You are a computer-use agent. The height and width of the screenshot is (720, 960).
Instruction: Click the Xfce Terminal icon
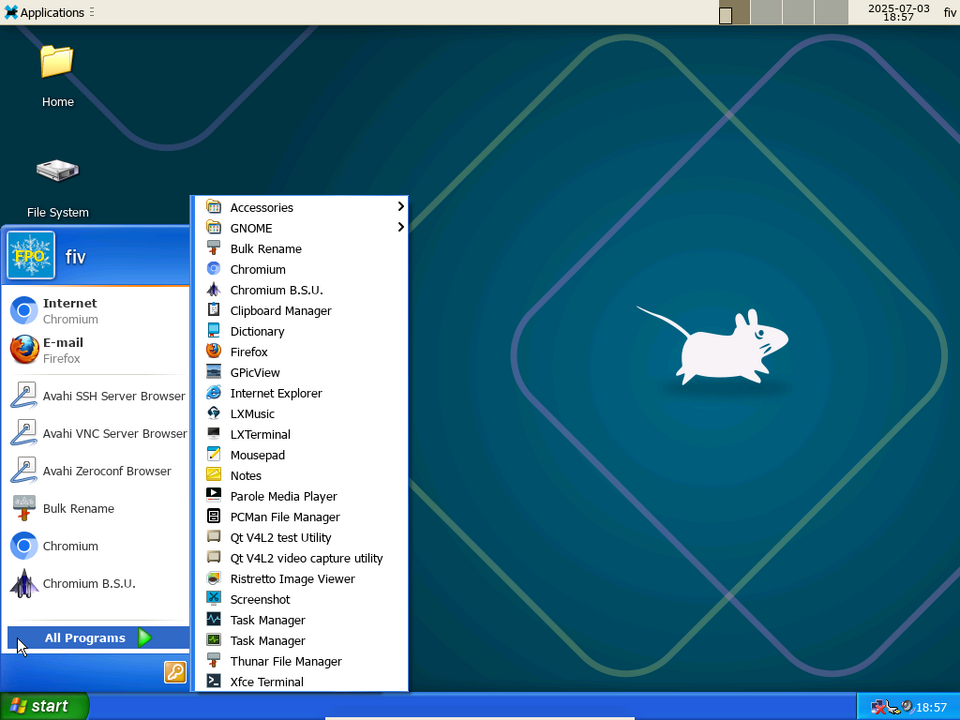[213, 681]
